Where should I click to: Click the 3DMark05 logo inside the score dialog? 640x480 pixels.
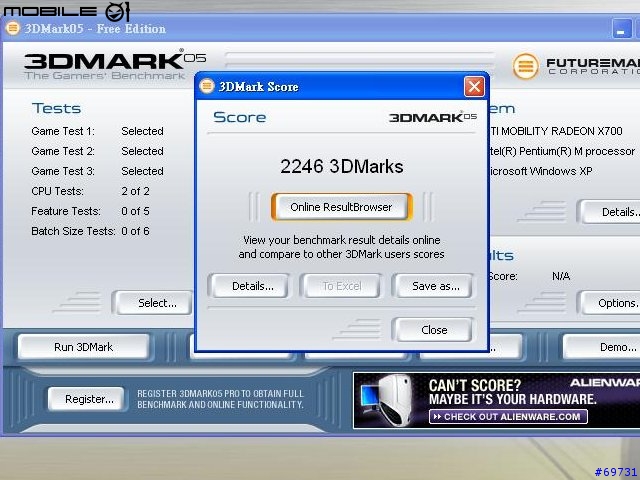click(433, 117)
